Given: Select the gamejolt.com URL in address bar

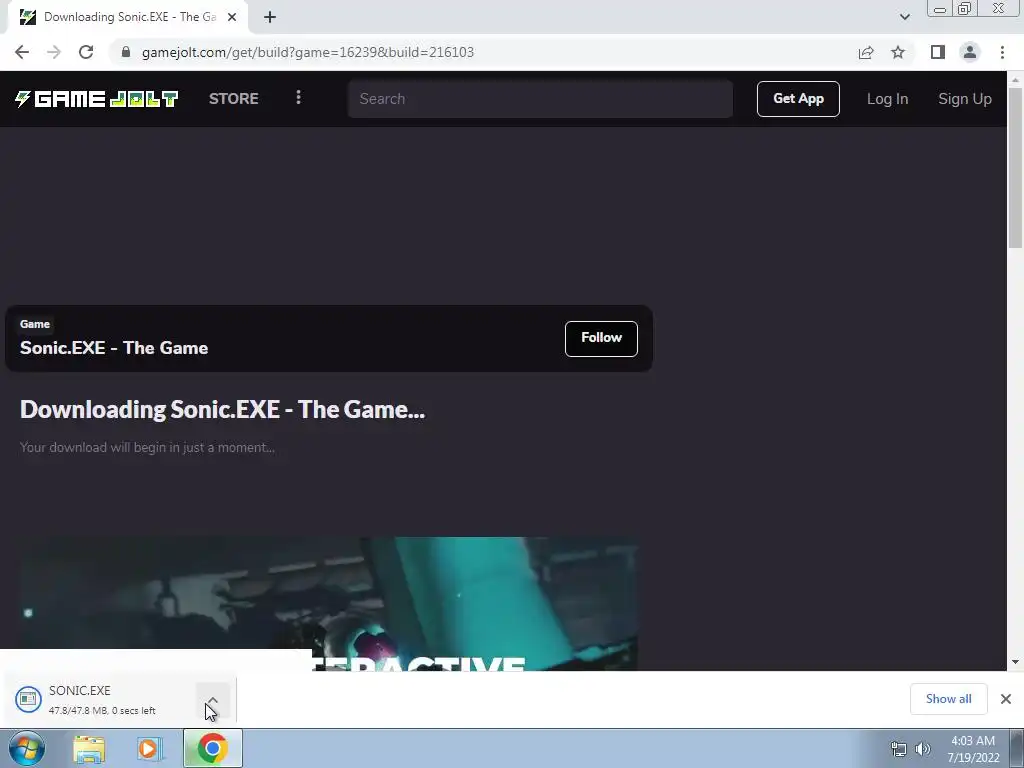Looking at the screenshot, I should (308, 52).
